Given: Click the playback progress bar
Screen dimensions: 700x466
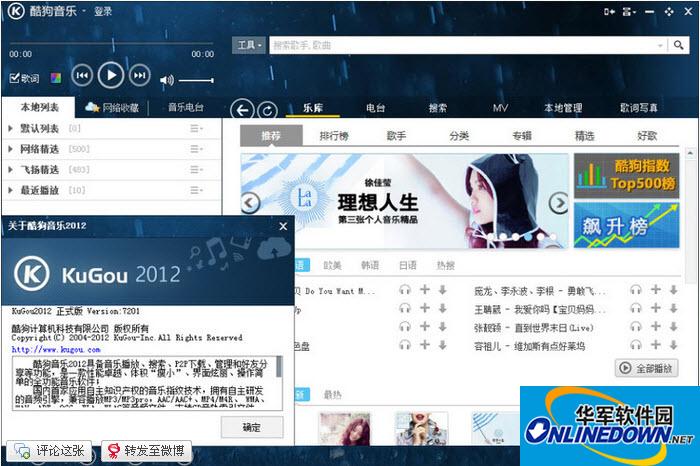Looking at the screenshot, I should (112, 44).
